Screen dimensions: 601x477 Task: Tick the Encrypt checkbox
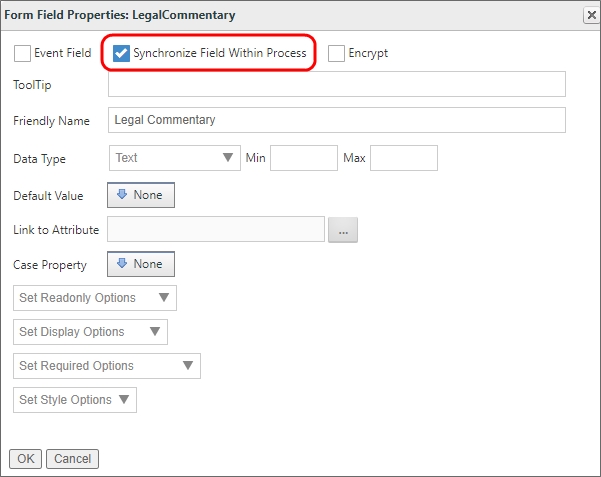tap(337, 53)
